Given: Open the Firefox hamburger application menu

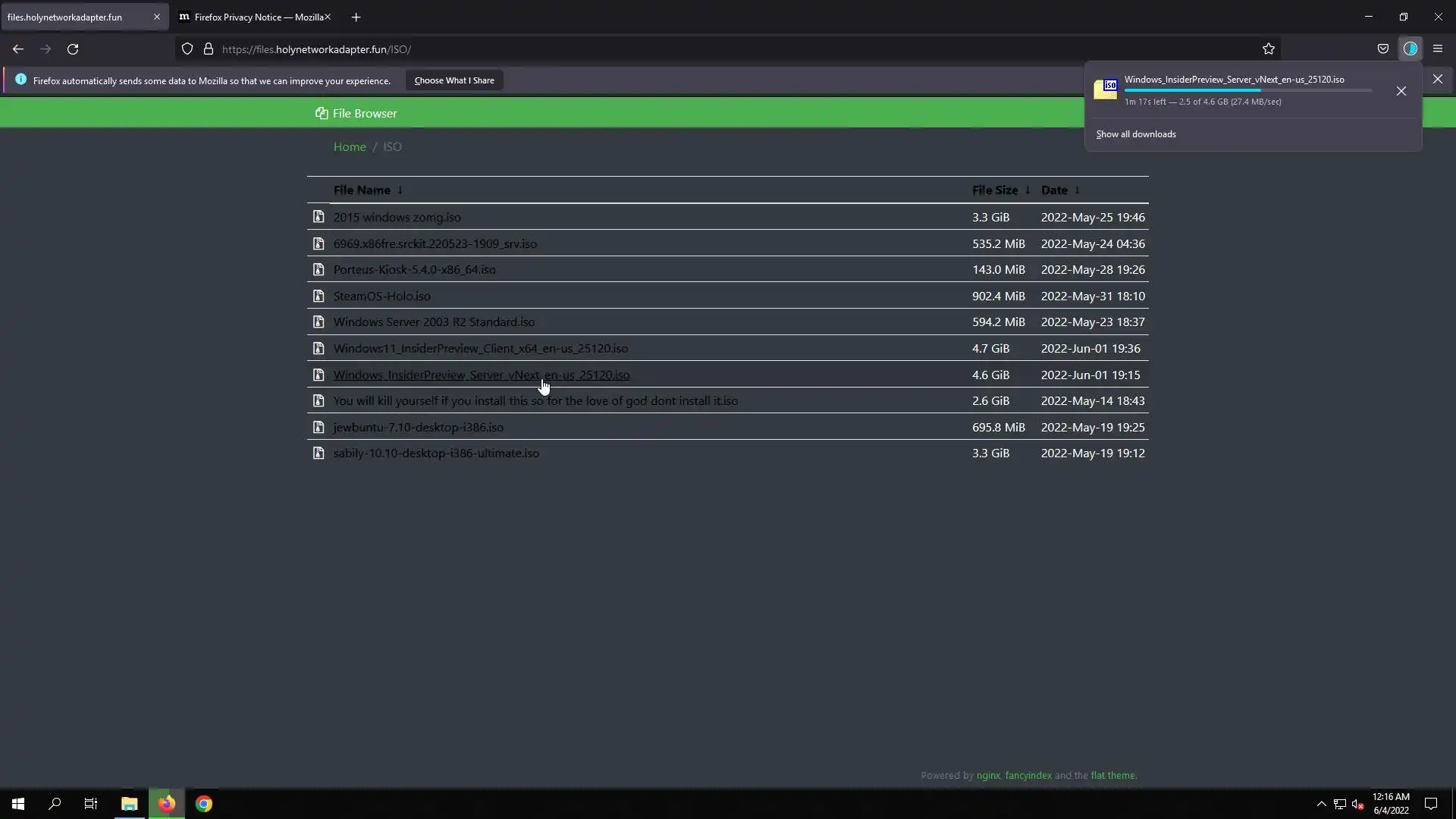Looking at the screenshot, I should (1438, 49).
